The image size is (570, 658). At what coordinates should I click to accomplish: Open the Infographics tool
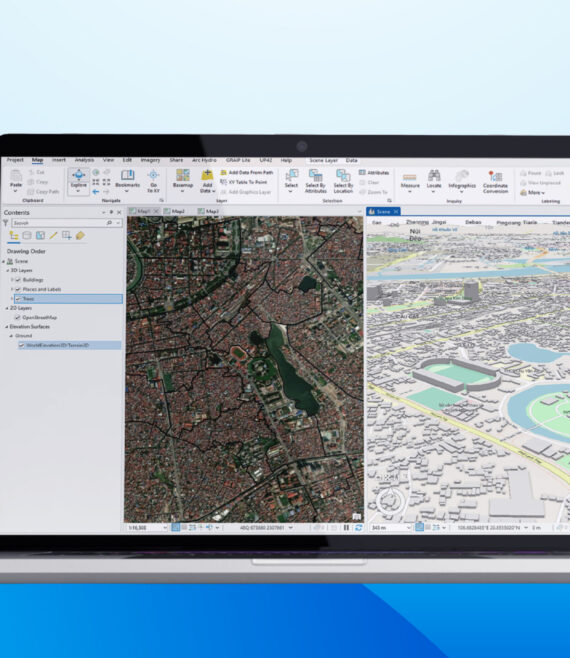coord(462,181)
